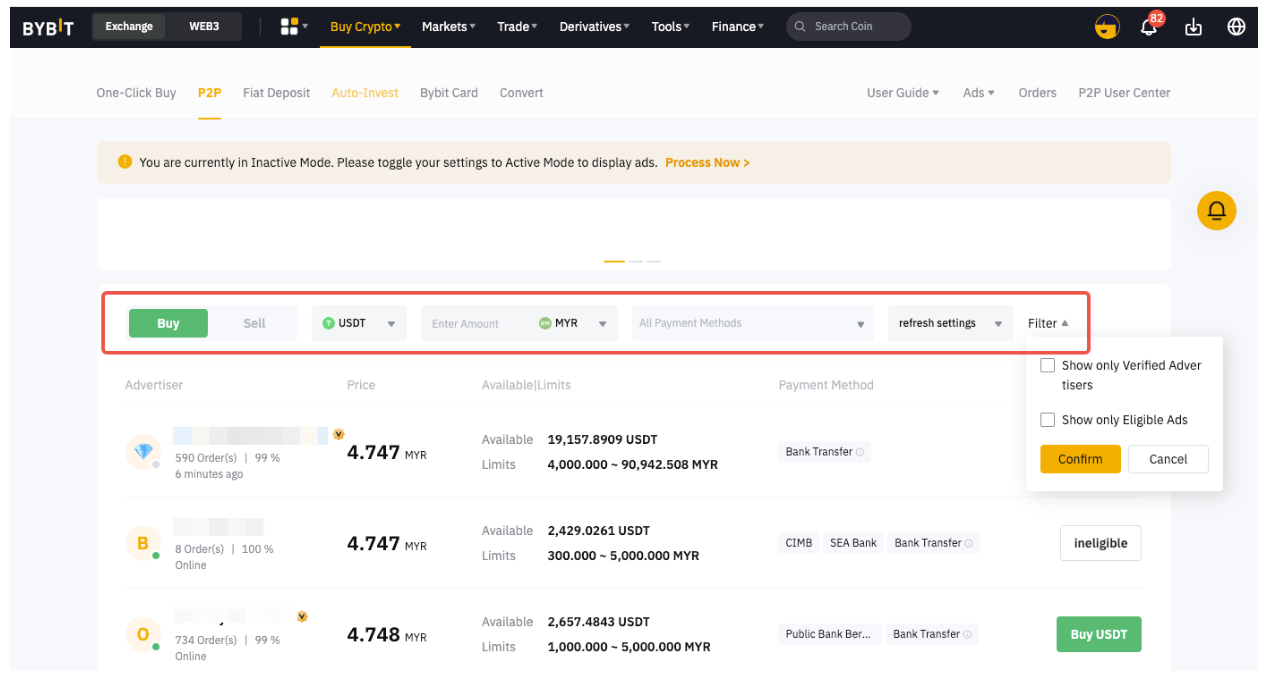Open the Orders link
This screenshot has width=1264, height=682.
(1037, 93)
